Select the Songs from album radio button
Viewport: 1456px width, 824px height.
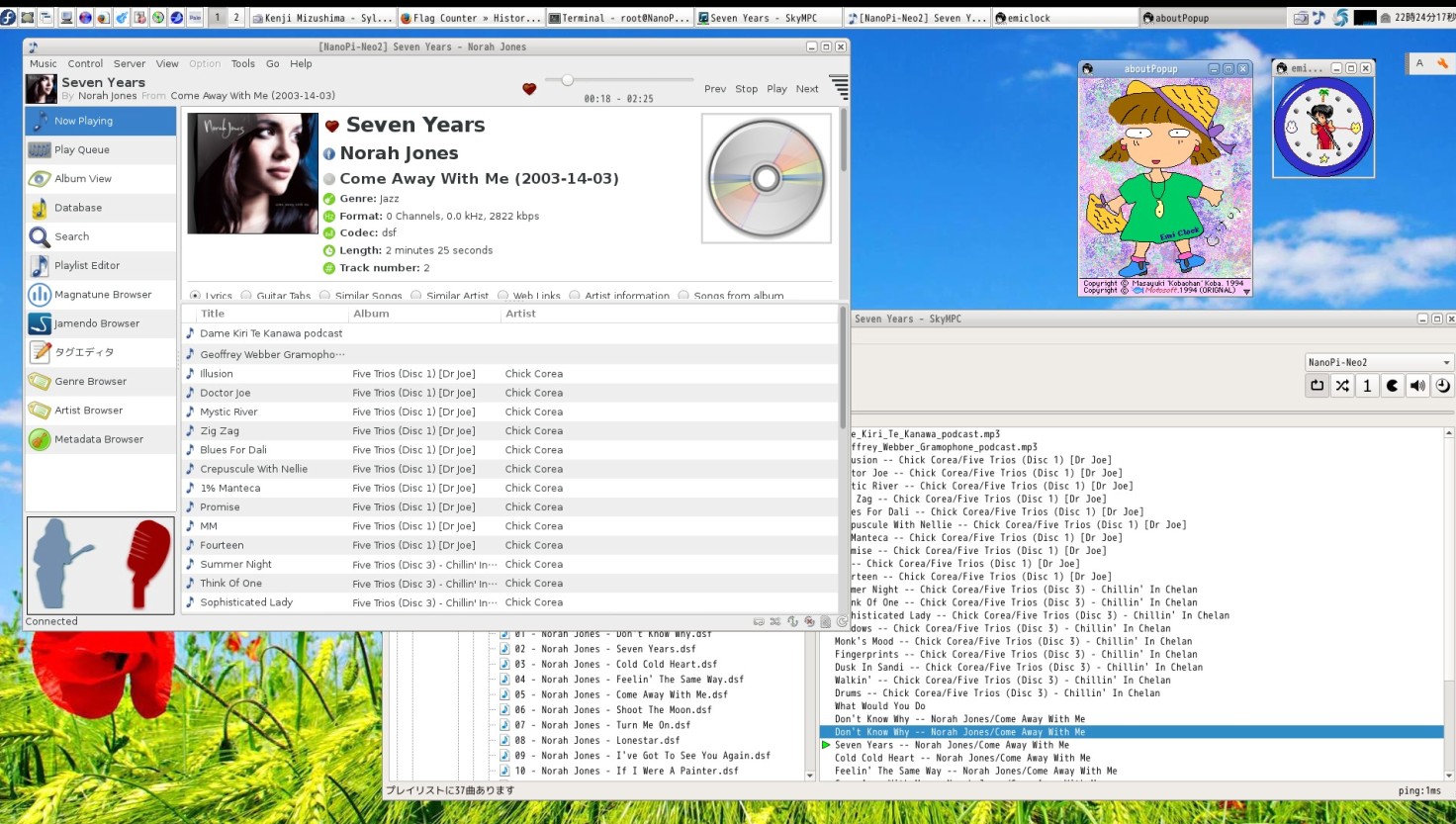[x=683, y=296]
